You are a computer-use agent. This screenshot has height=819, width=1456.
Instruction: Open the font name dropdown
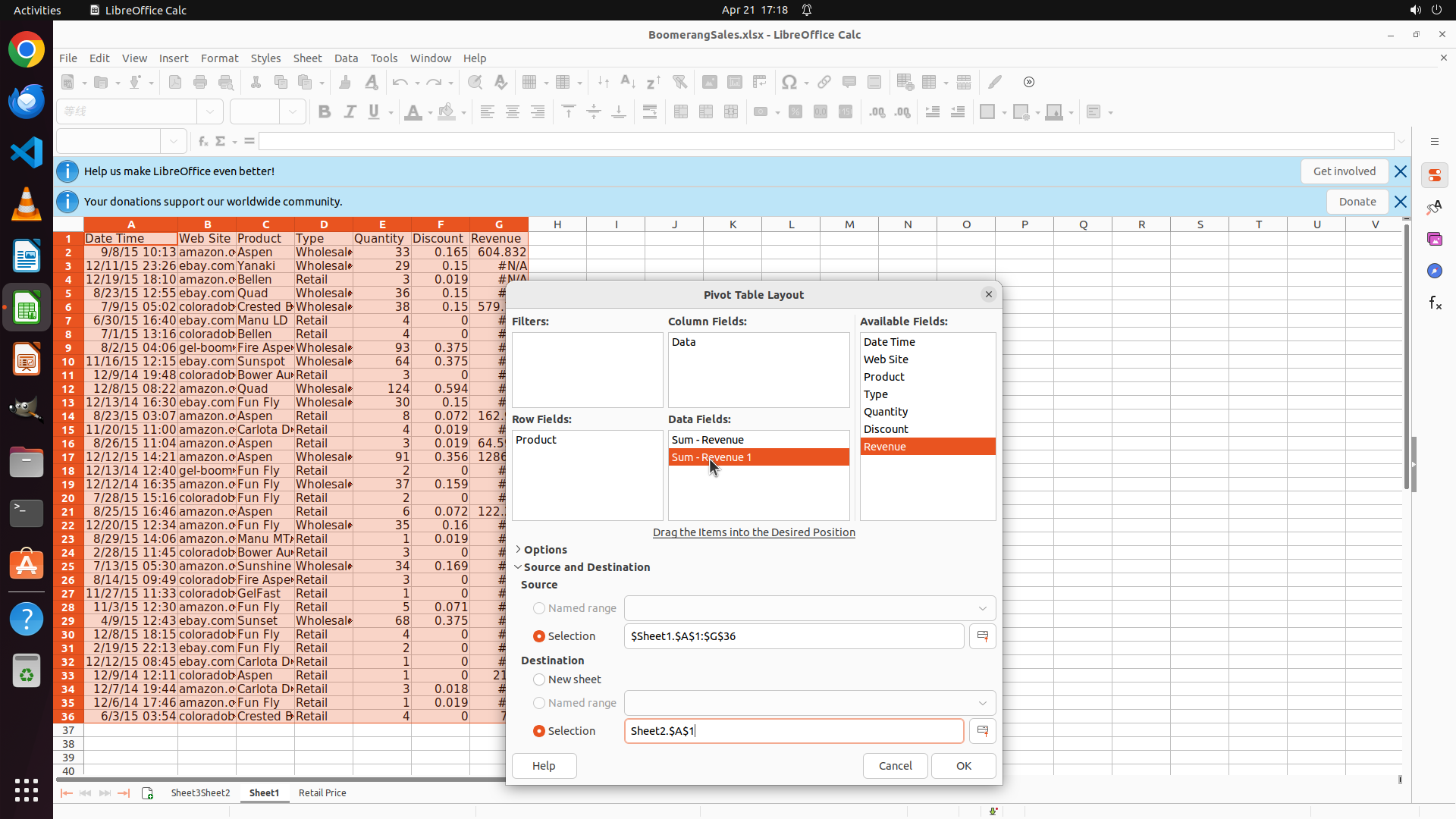point(210,112)
